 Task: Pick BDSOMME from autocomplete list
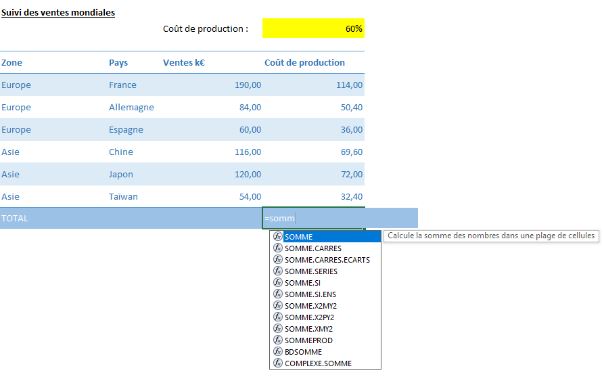[x=325, y=352]
